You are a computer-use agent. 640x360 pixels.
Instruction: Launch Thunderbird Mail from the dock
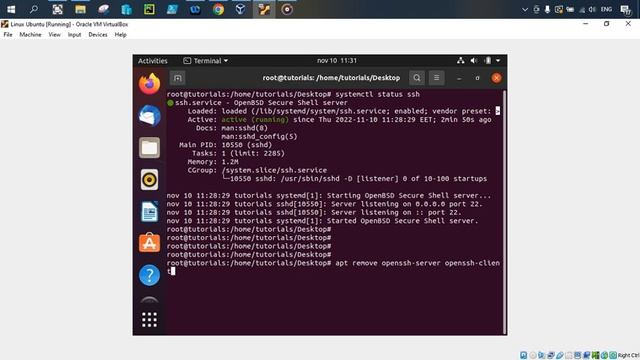149,116
